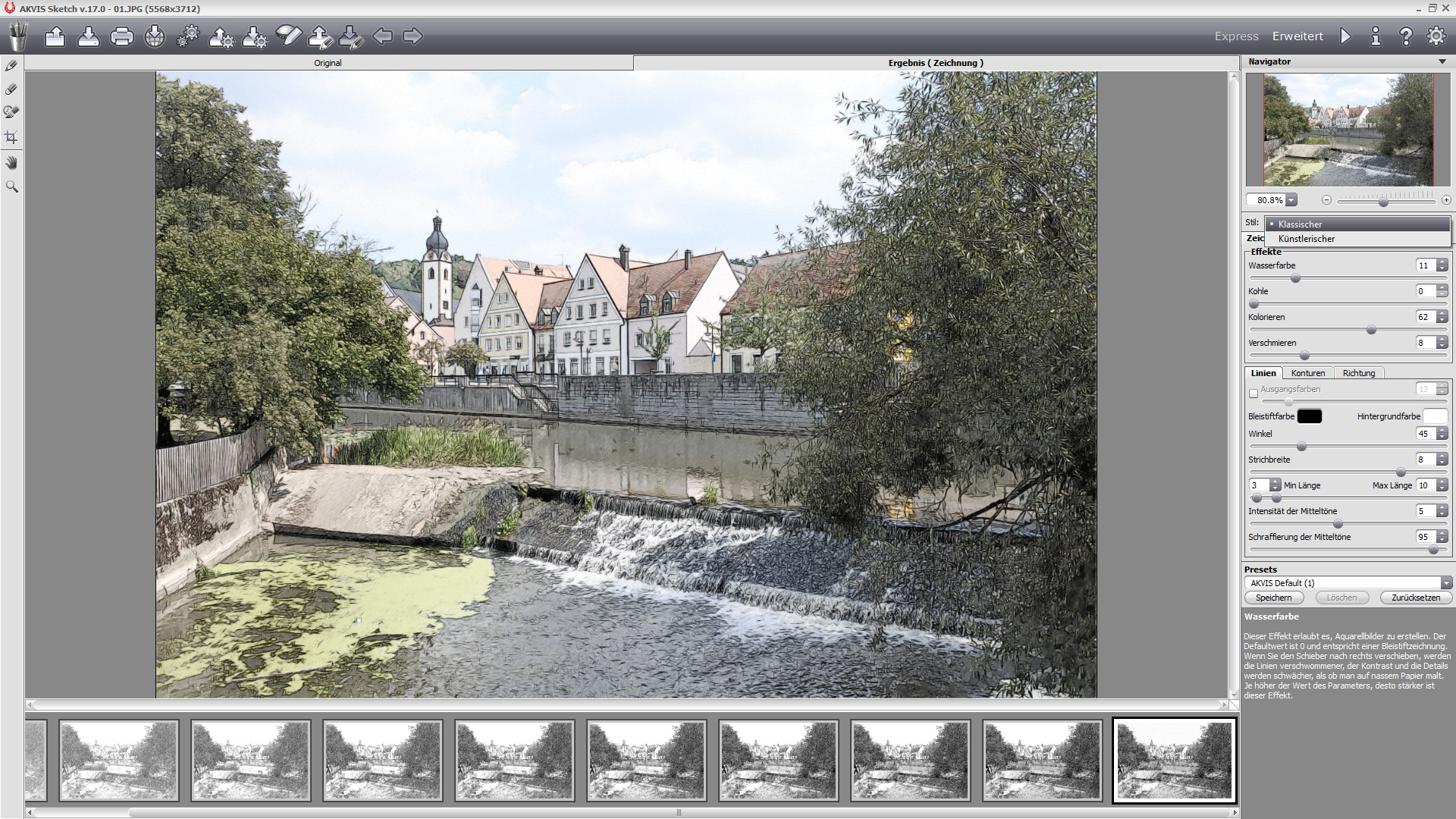Click the redo right arrow icon

coord(413,36)
